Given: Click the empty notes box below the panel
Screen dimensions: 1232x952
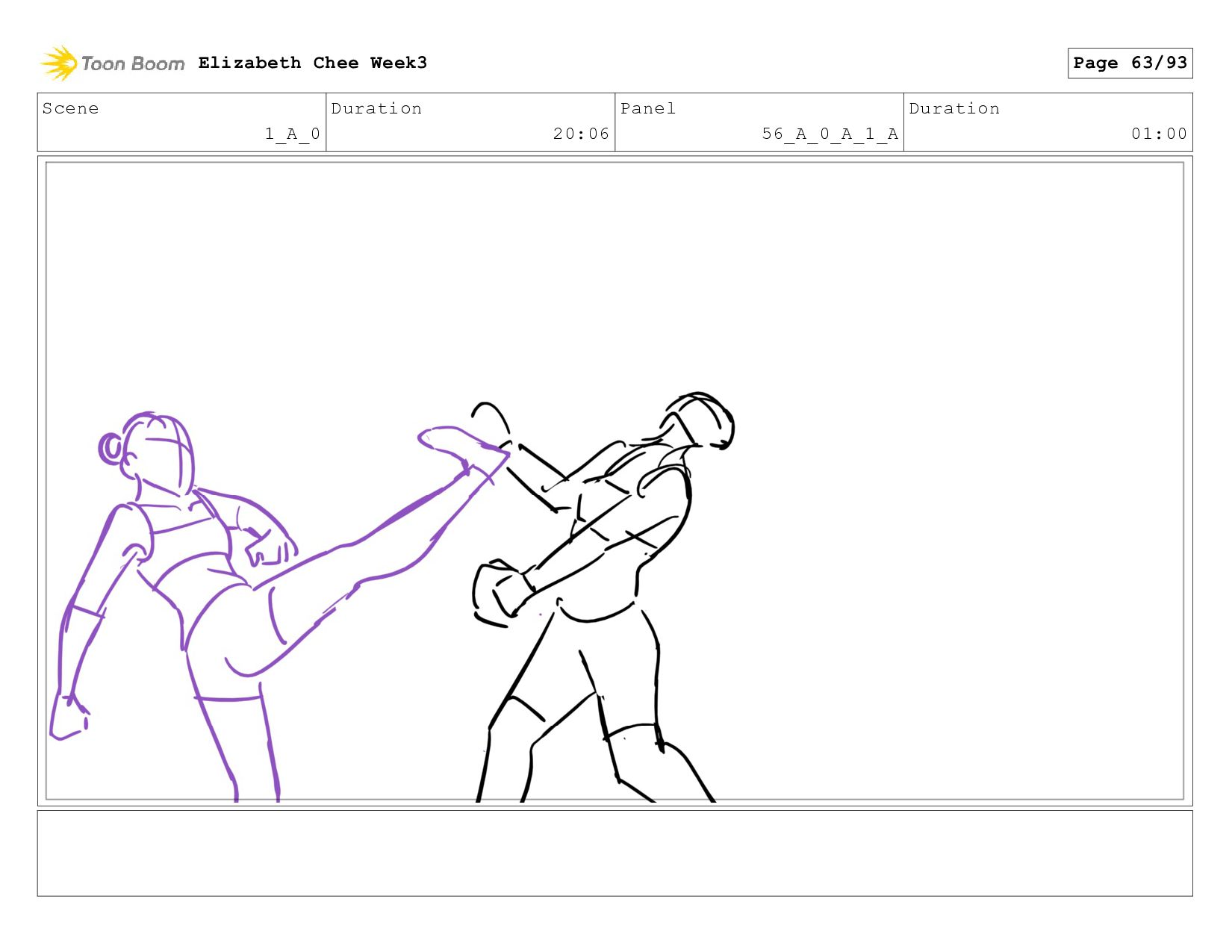Looking at the screenshot, I should click(615, 853).
